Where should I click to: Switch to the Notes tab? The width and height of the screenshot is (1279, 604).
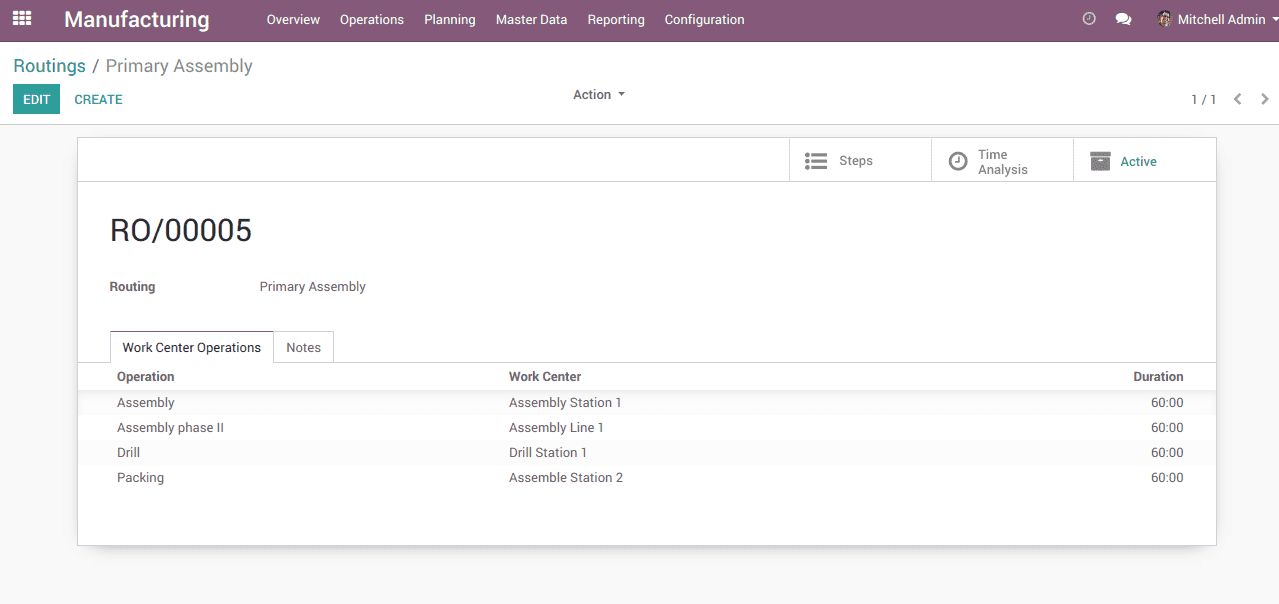pos(303,347)
